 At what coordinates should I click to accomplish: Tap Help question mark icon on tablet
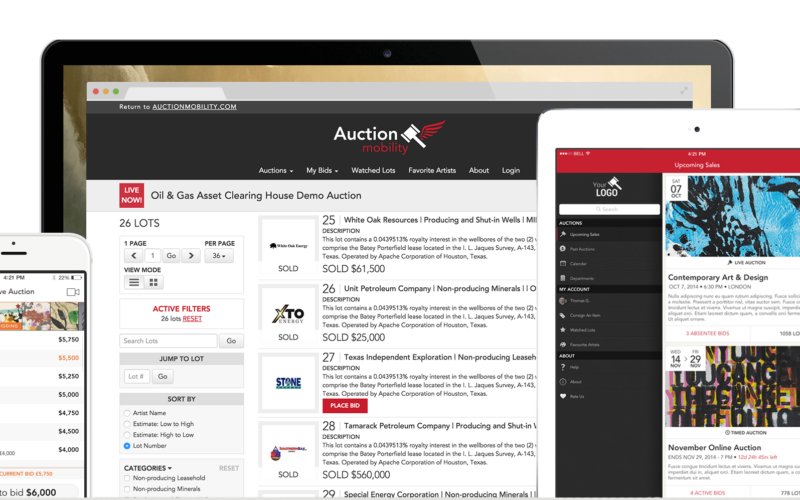pyautogui.click(x=563, y=367)
